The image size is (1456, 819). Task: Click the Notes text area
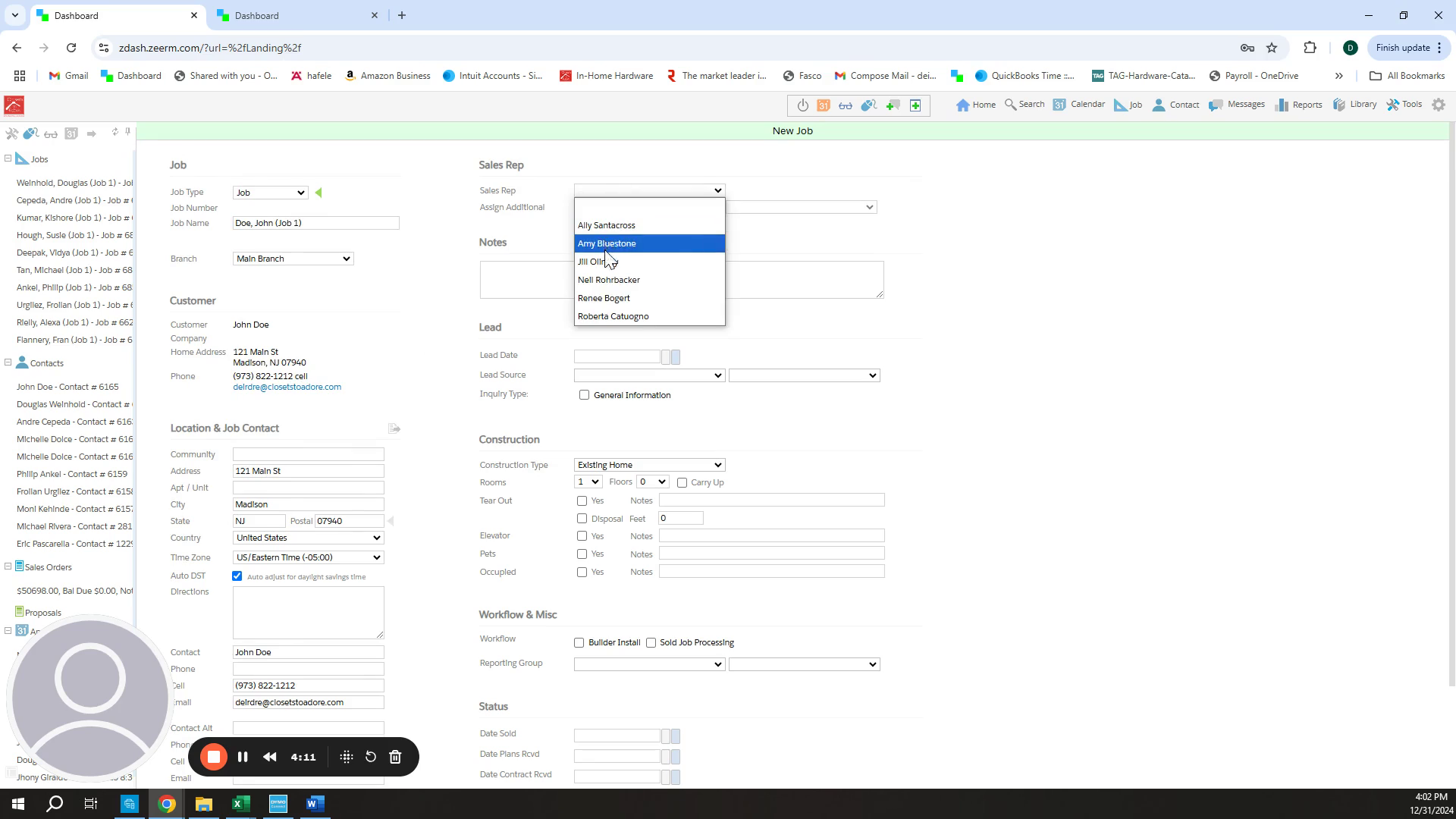pyautogui.click(x=804, y=280)
